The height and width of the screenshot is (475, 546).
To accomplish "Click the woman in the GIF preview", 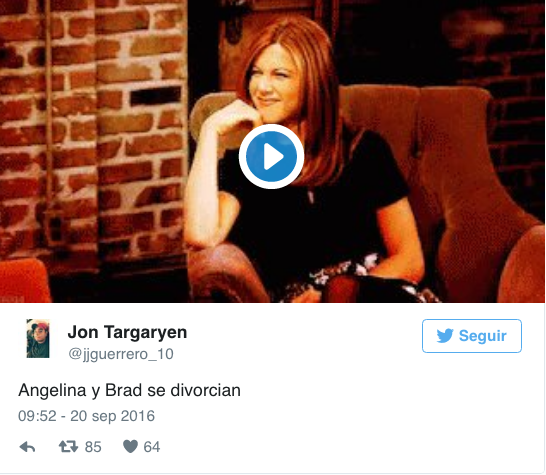I will click(x=296, y=157).
